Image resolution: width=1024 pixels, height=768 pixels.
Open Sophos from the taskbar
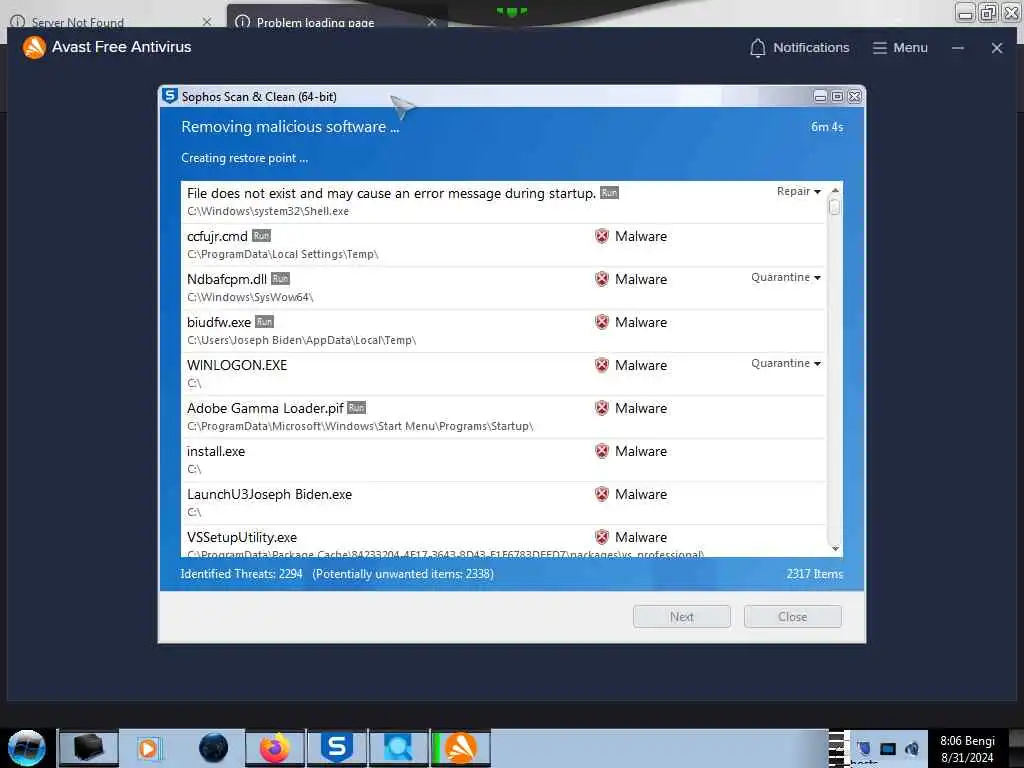click(337, 748)
